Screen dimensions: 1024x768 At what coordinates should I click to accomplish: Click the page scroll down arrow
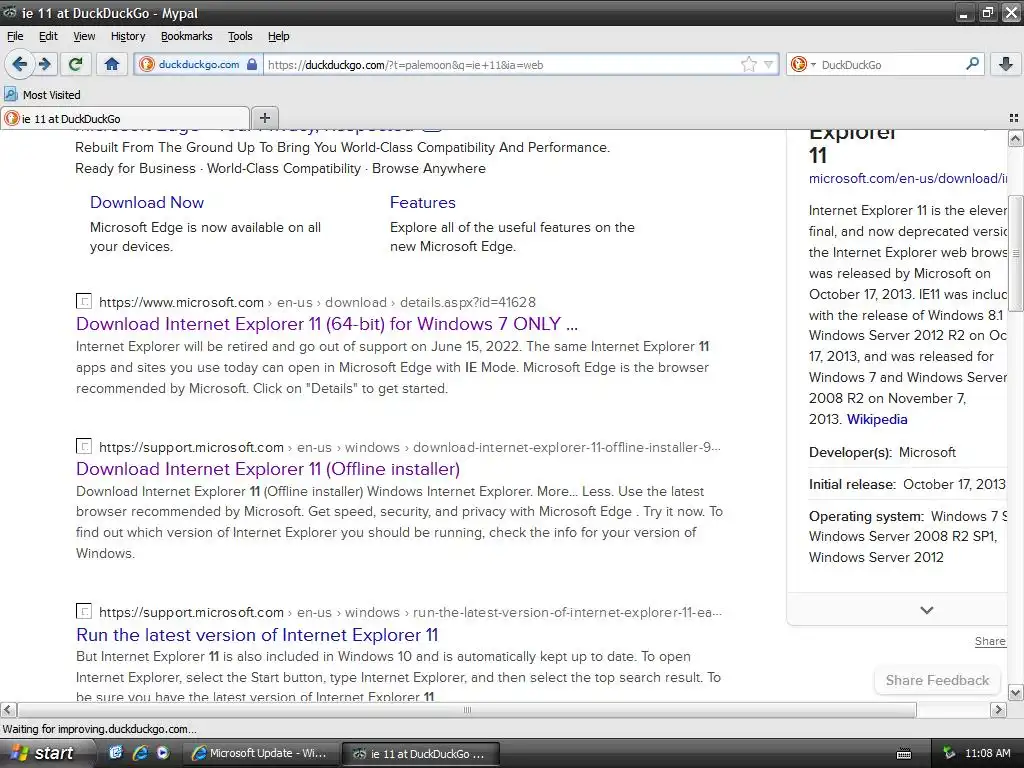[1015, 693]
